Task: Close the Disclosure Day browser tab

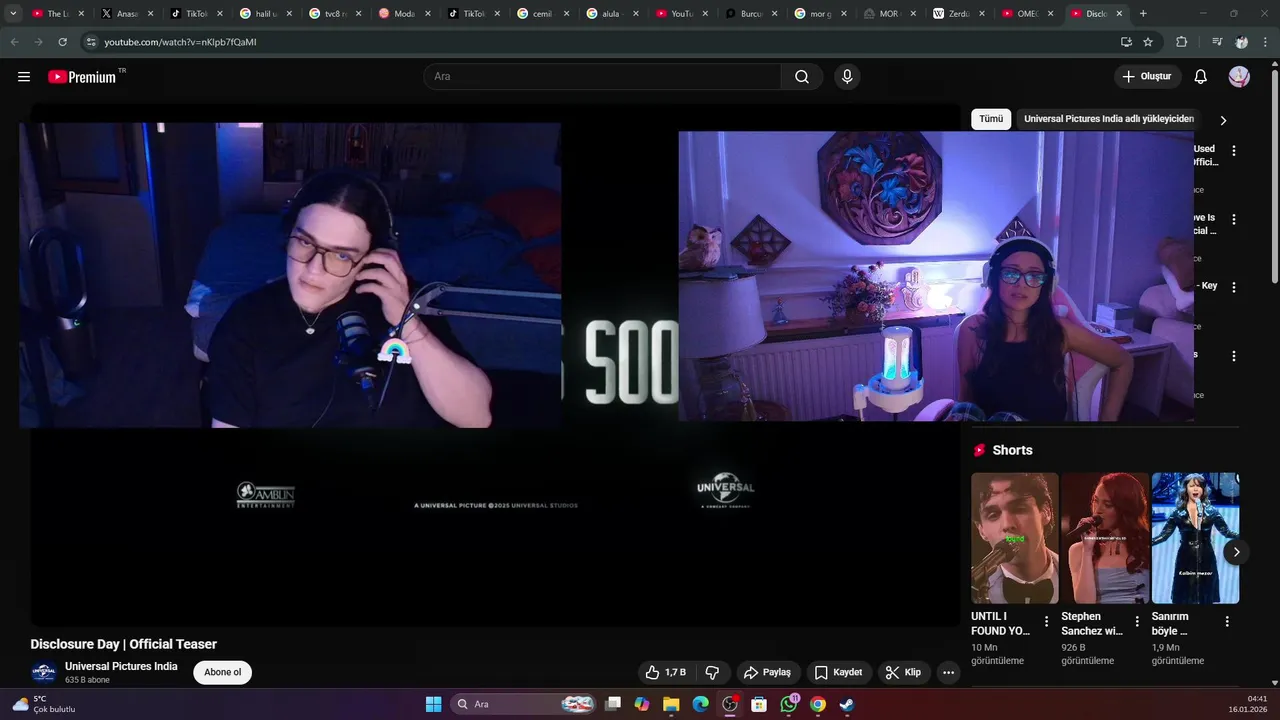Action: click(x=1119, y=14)
